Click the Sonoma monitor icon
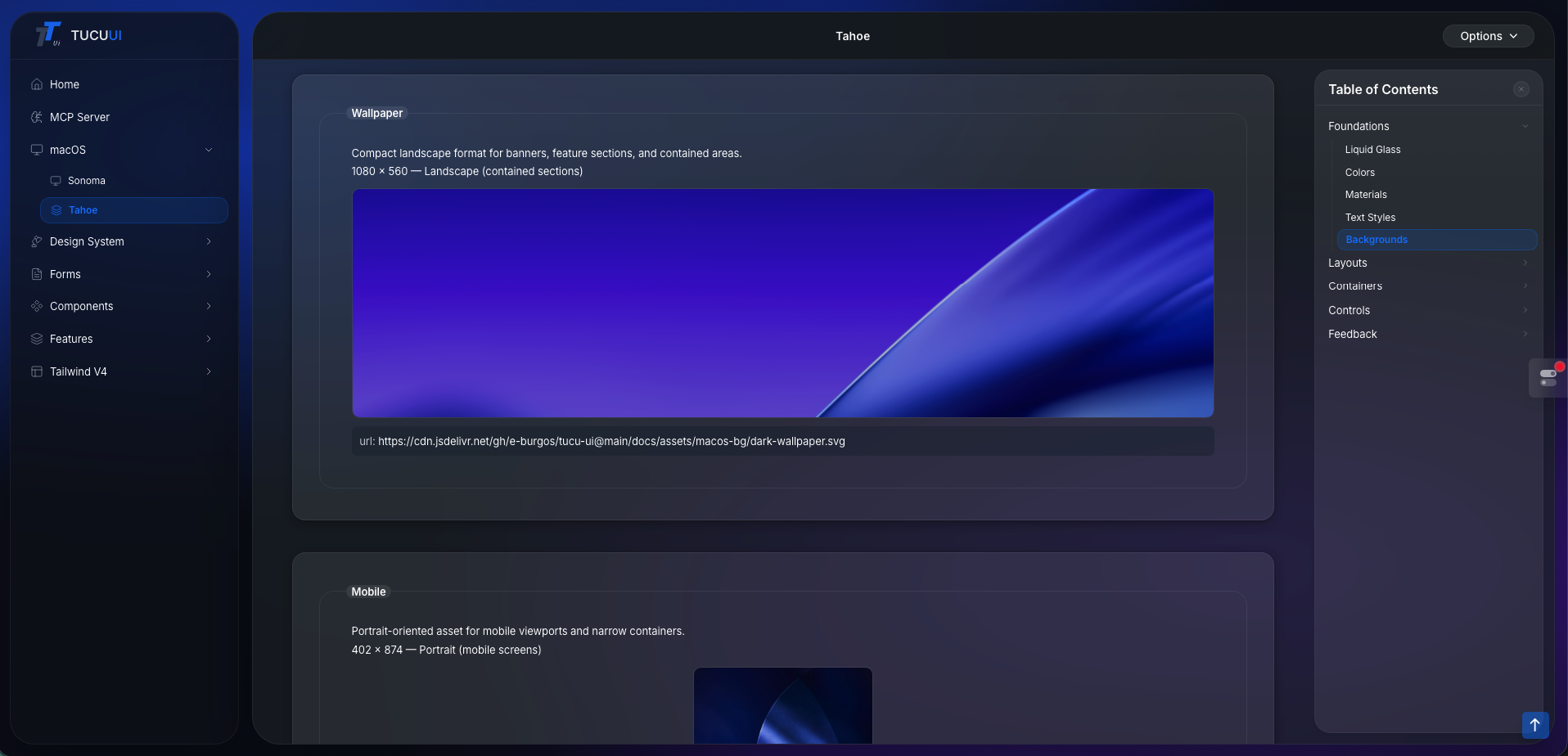 (x=56, y=181)
